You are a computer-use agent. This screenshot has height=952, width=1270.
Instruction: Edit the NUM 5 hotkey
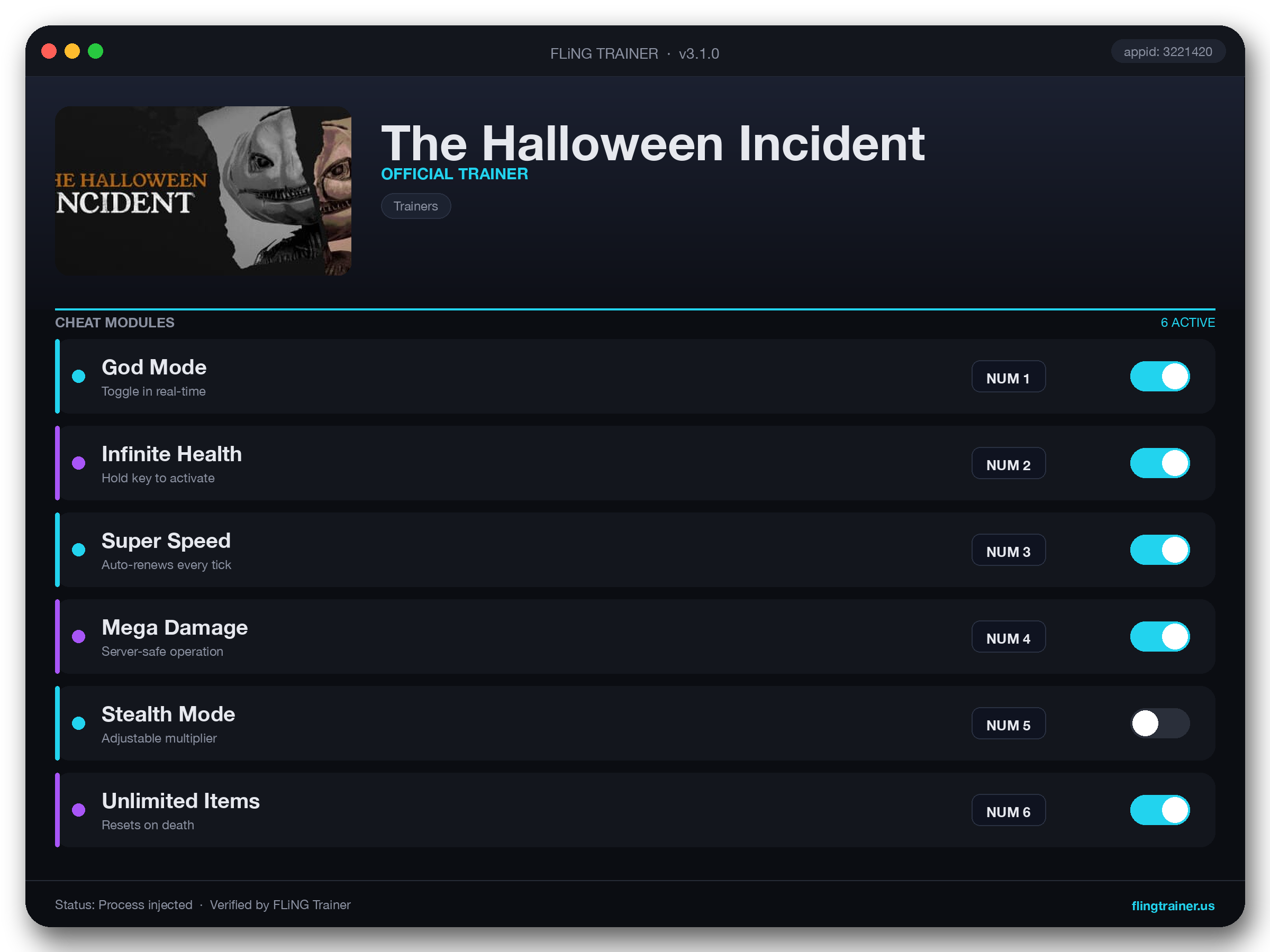(1008, 723)
